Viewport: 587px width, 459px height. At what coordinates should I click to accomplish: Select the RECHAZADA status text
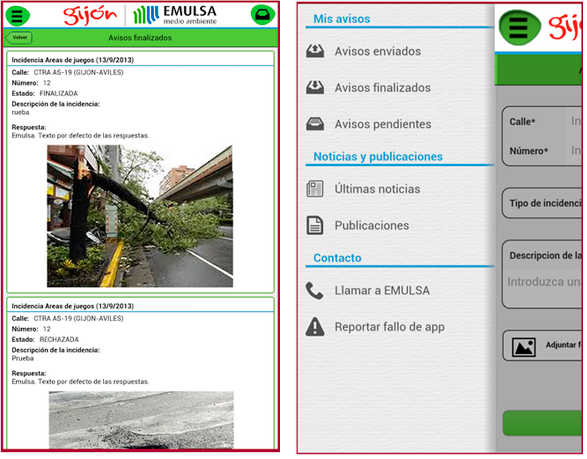tap(59, 340)
